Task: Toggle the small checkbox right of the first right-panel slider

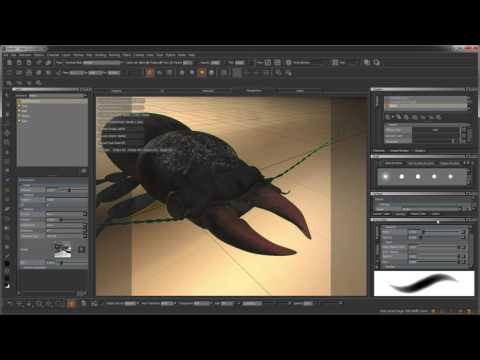Action: point(463,232)
